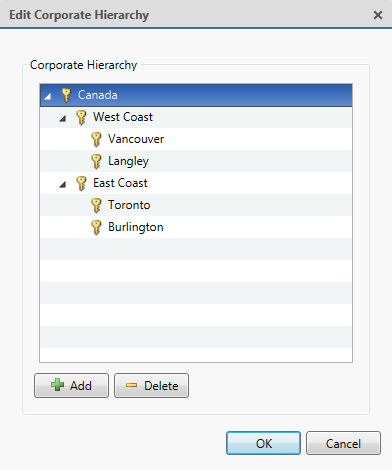Confirm changes with the OK button
Viewport: 392px width, 470px height.
coord(263,443)
